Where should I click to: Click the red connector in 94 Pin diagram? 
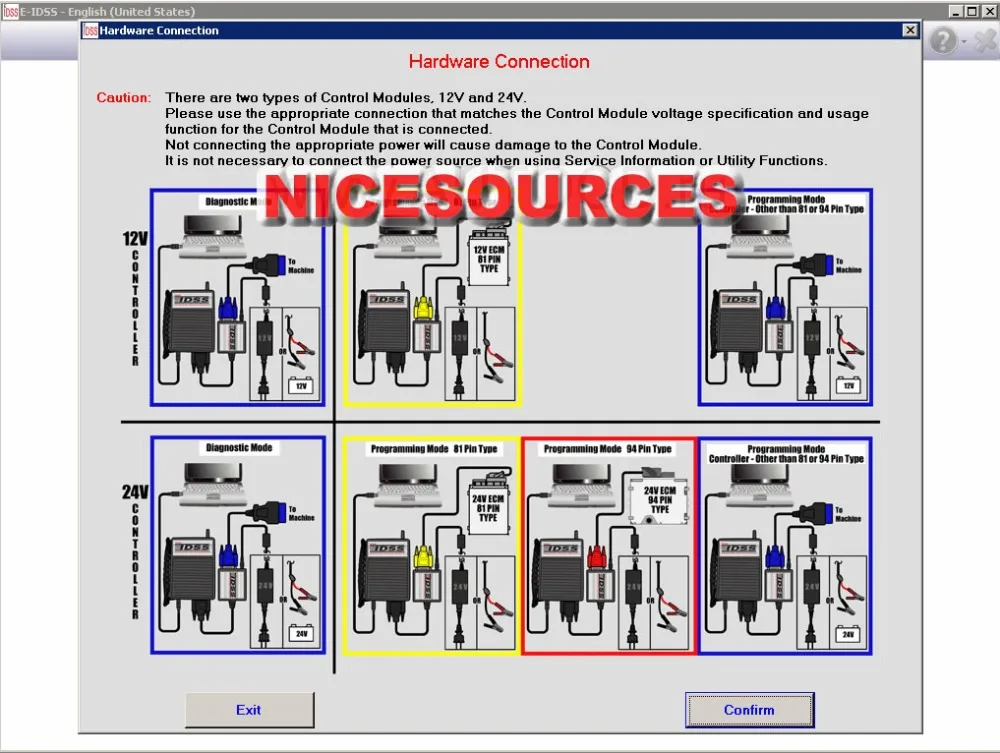[x=598, y=557]
